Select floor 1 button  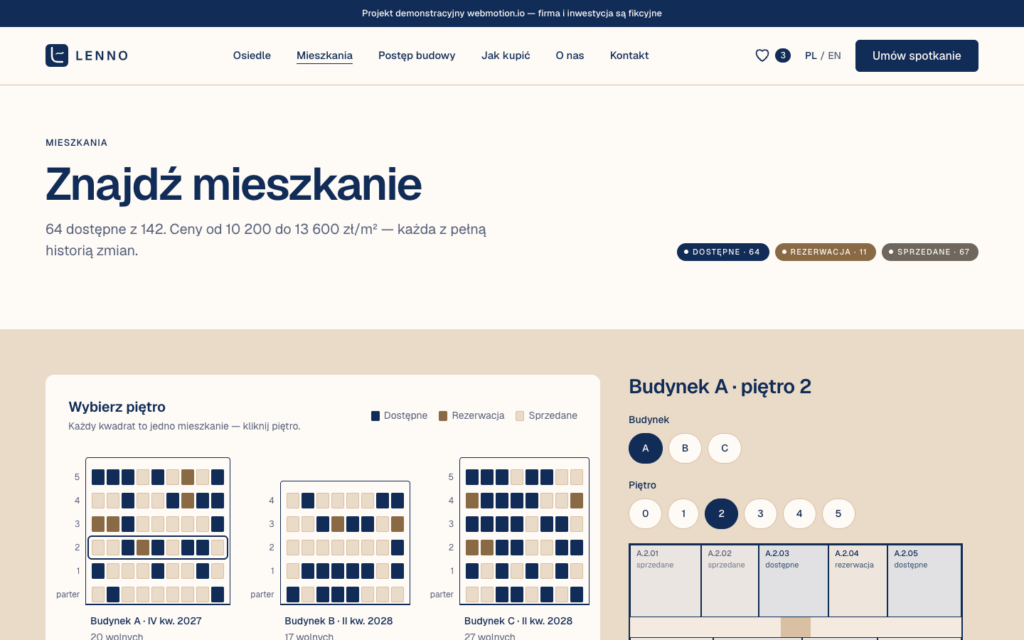[684, 513]
